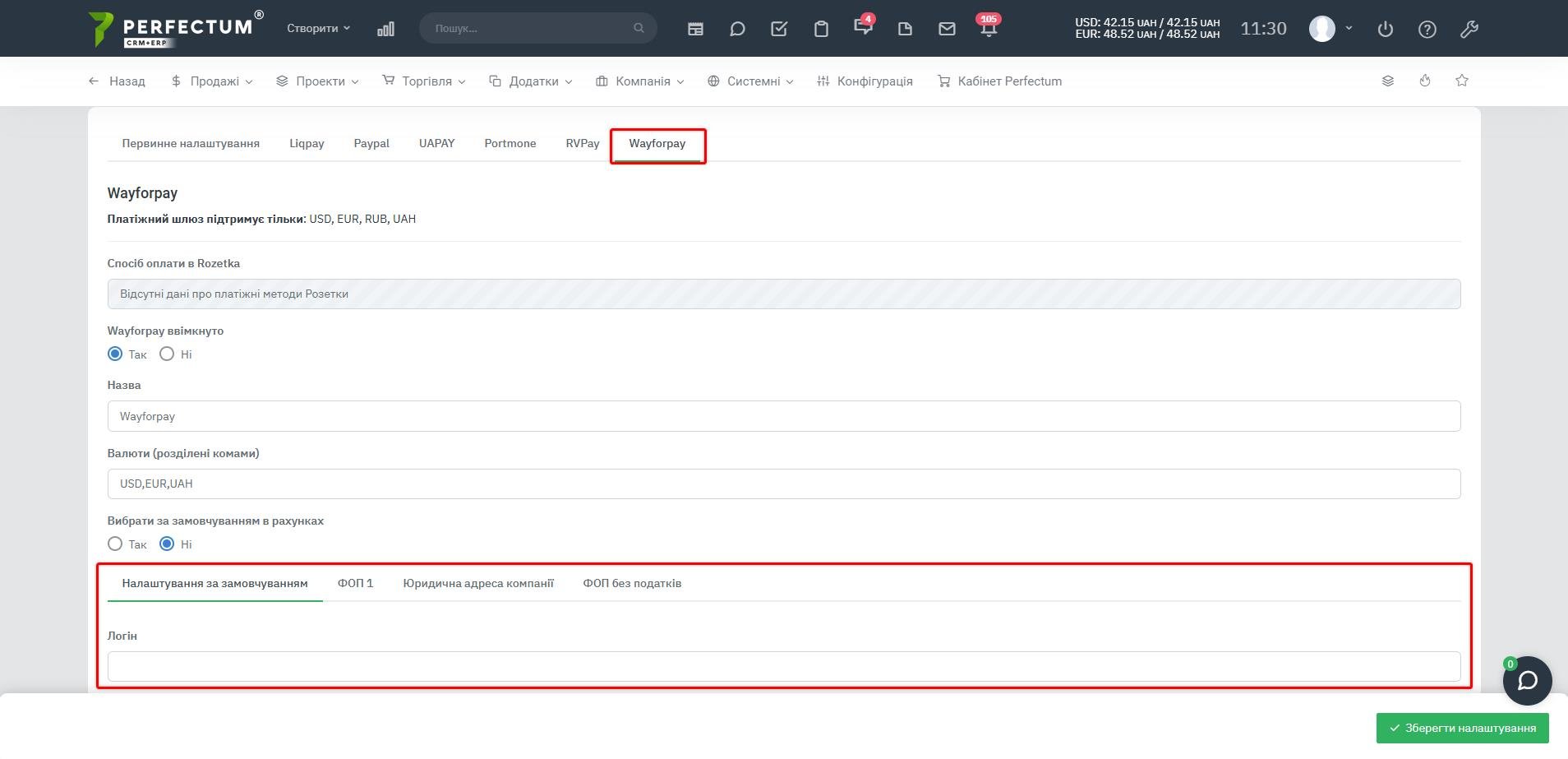Select Так for Wayforpay ввімкнуто

(115, 354)
